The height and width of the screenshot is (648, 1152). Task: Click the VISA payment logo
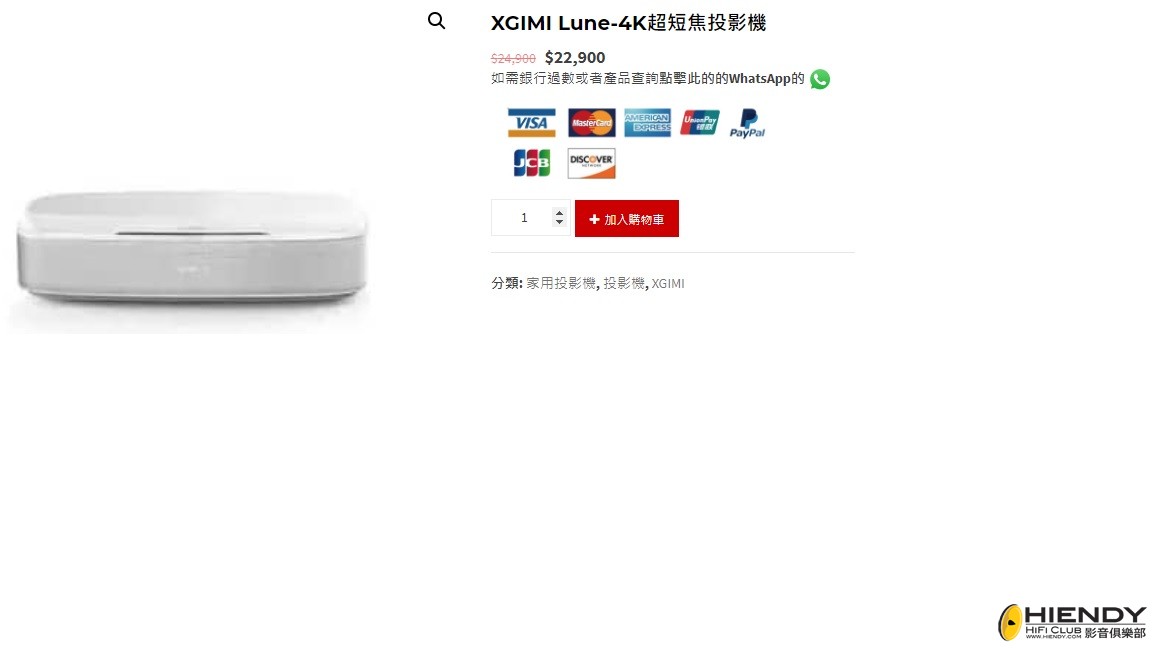pyautogui.click(x=531, y=123)
